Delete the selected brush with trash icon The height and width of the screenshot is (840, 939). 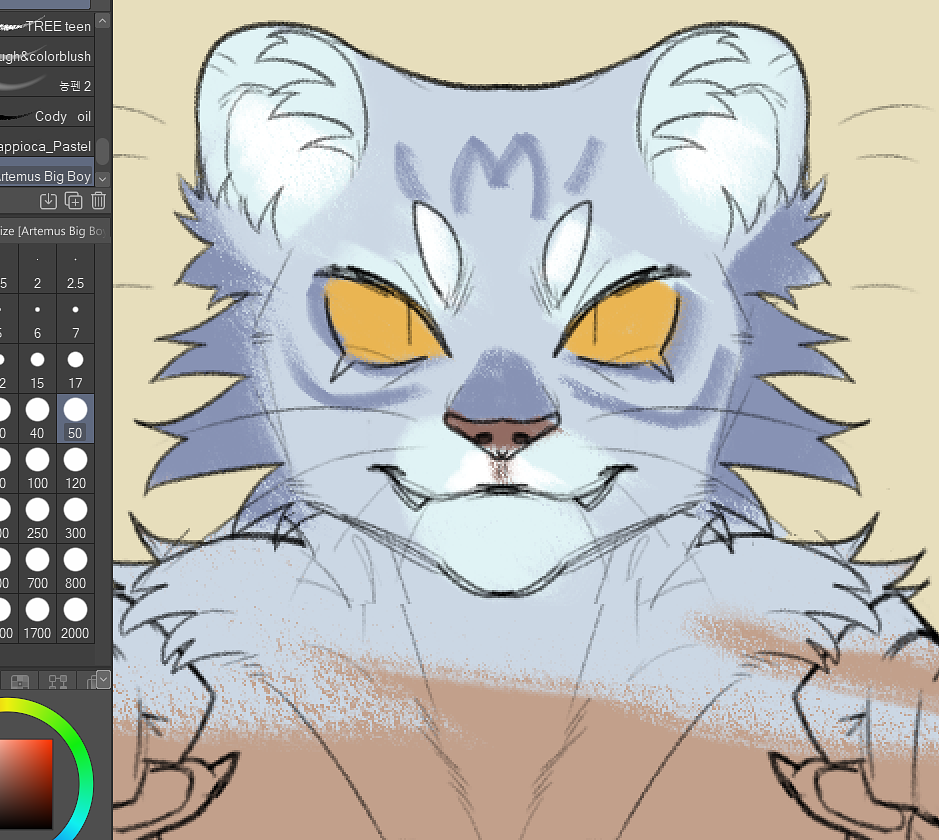98,201
